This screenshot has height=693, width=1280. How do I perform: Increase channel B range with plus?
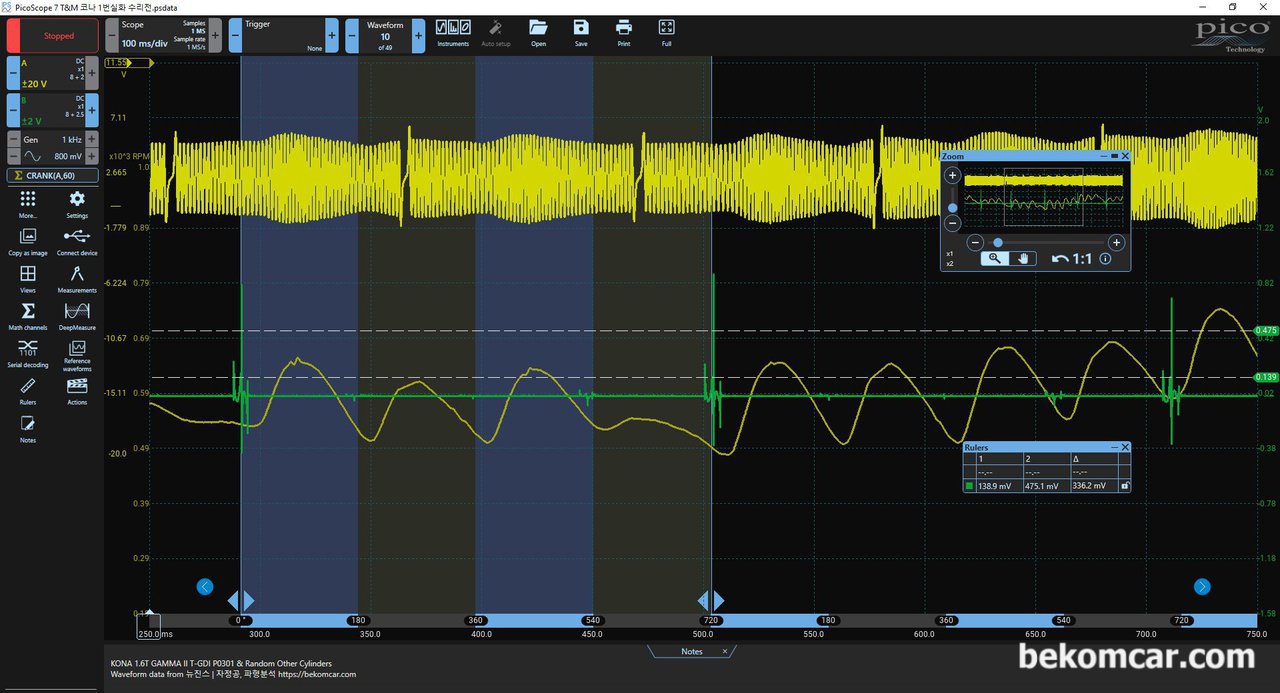(x=92, y=110)
